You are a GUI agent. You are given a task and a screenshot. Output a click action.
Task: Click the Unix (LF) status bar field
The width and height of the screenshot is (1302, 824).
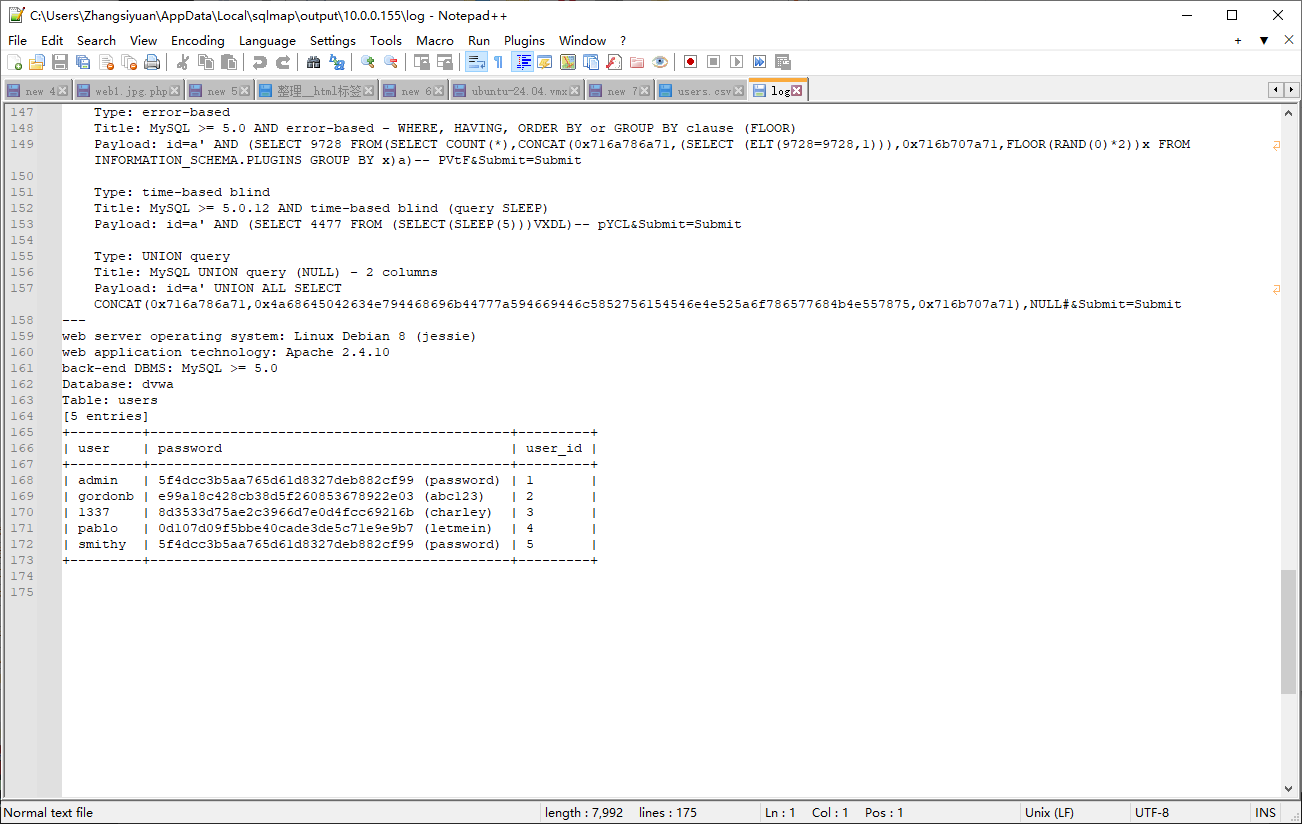pos(1075,813)
